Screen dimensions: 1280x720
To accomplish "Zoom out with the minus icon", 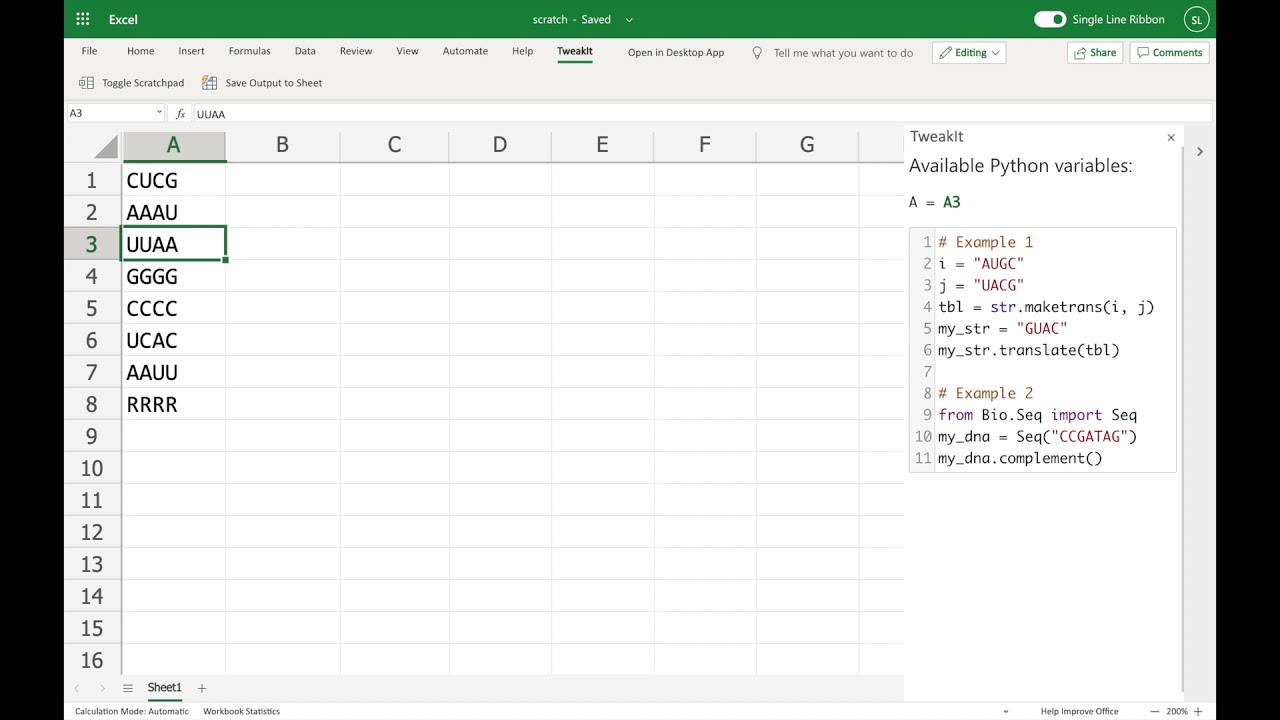I will [1155, 711].
